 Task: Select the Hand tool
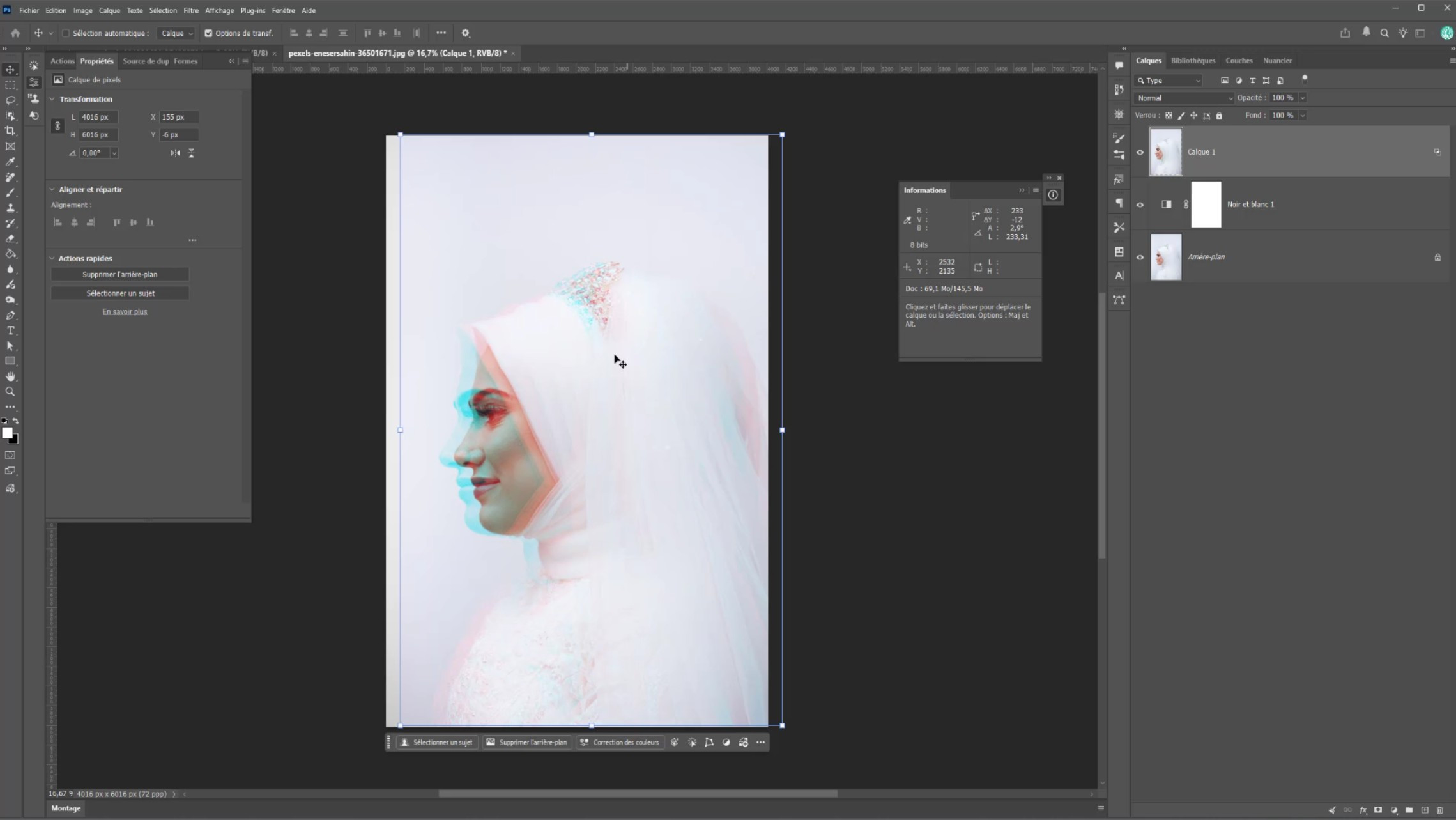tap(10, 376)
